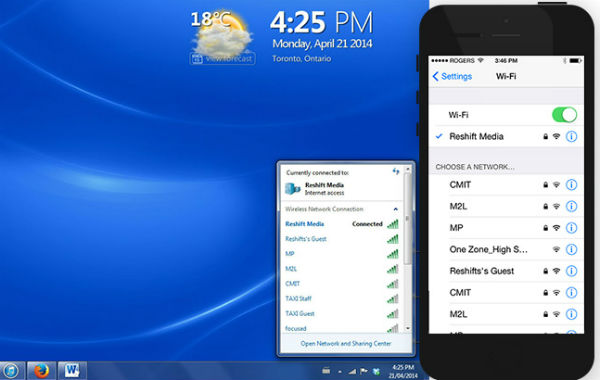Turn off the iPhone Wi-Fi switch
The image size is (600, 380).
click(x=564, y=115)
